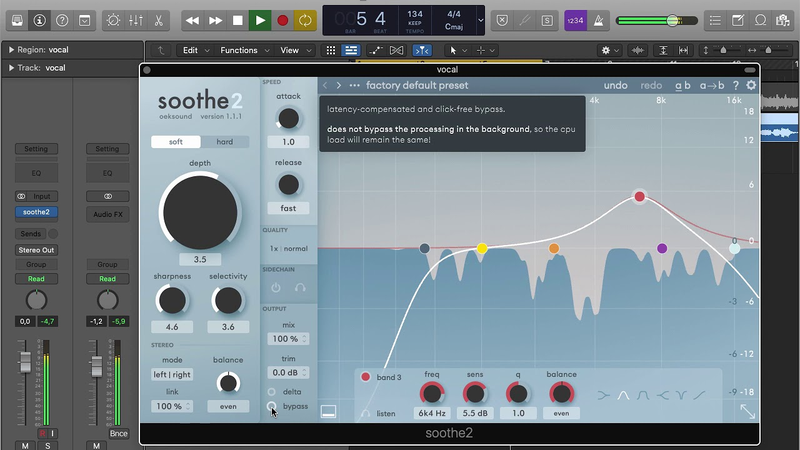Open the stereo mode left|right dropdown
Viewport: 800px width, 450px height.
click(172, 375)
